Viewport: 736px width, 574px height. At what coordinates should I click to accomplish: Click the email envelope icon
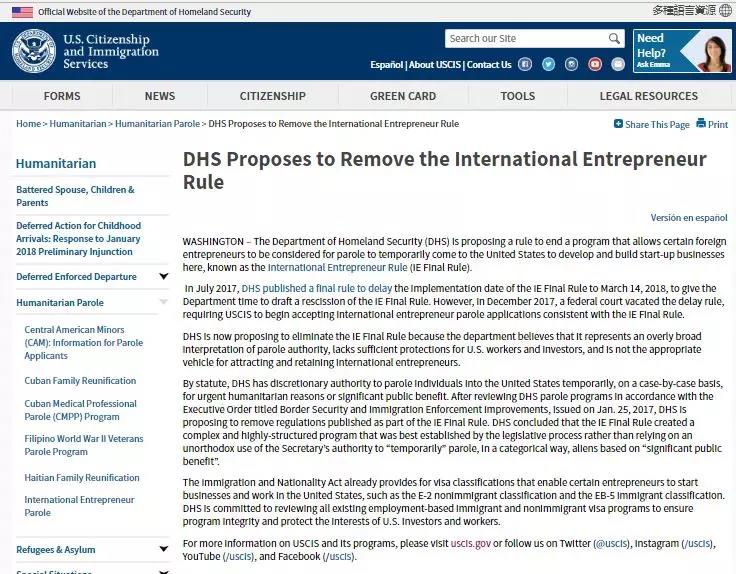(x=618, y=64)
